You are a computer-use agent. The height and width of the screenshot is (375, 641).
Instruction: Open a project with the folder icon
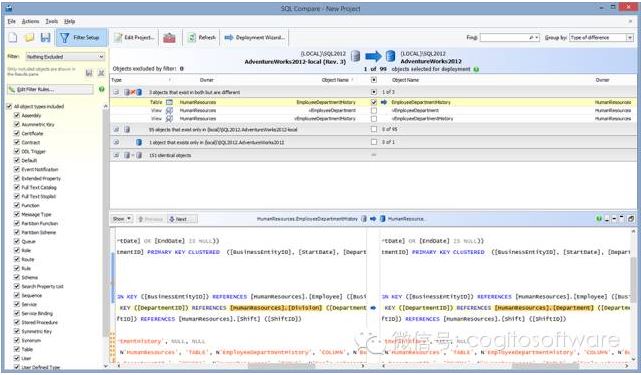click(x=29, y=38)
